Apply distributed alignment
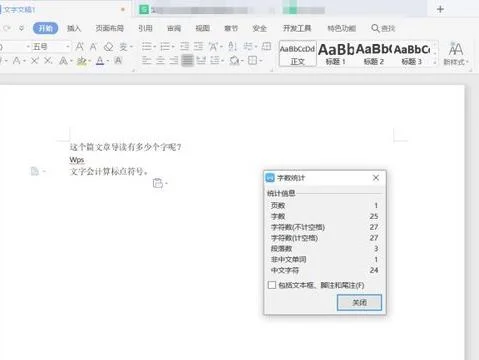 click(x=201, y=60)
